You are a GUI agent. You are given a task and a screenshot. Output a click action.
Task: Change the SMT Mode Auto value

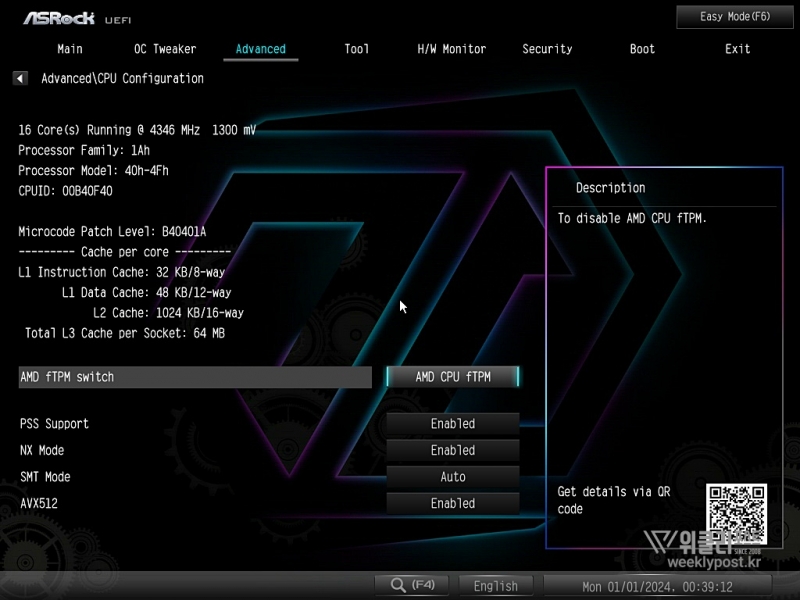[453, 477]
